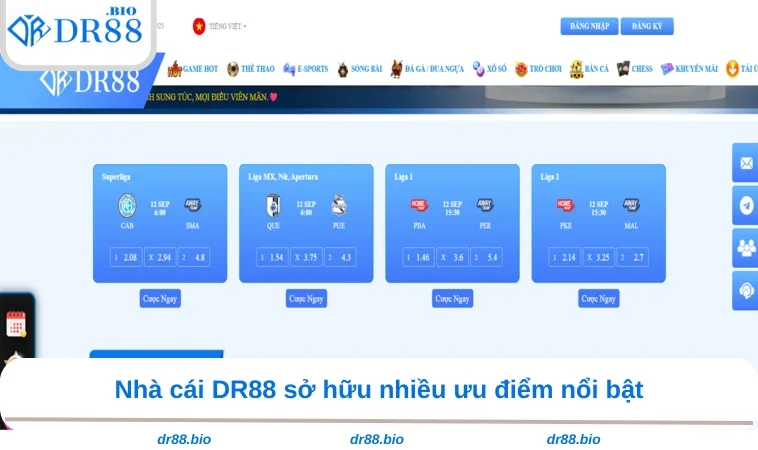758x450 pixels.
Task: Select draw odds 3.75 for QUE vs PUE
Action: (x=306, y=257)
